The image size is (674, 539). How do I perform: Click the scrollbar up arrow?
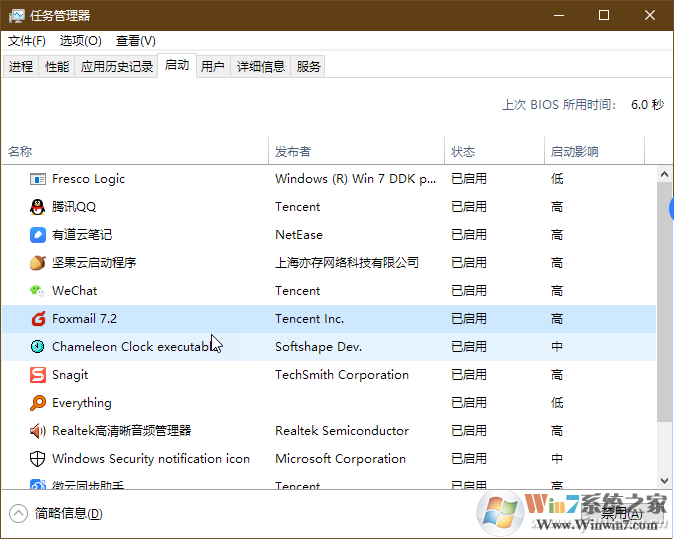(x=665, y=174)
